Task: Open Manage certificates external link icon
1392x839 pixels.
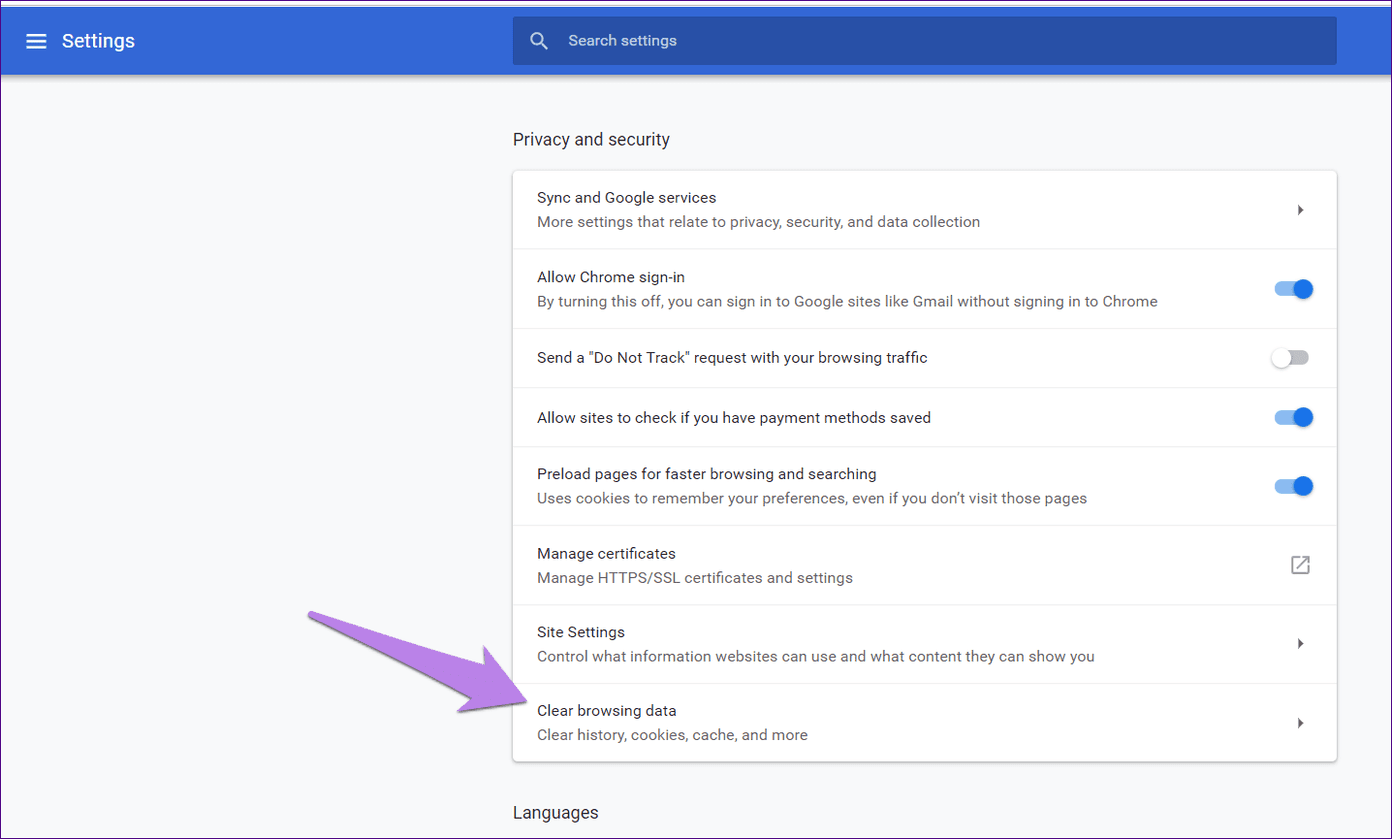Action: tap(1300, 565)
